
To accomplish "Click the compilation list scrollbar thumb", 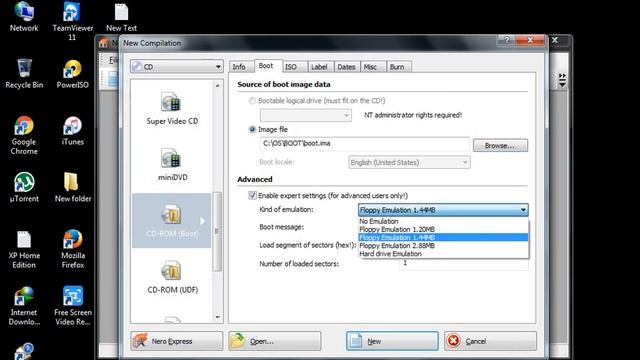I will coord(218,231).
